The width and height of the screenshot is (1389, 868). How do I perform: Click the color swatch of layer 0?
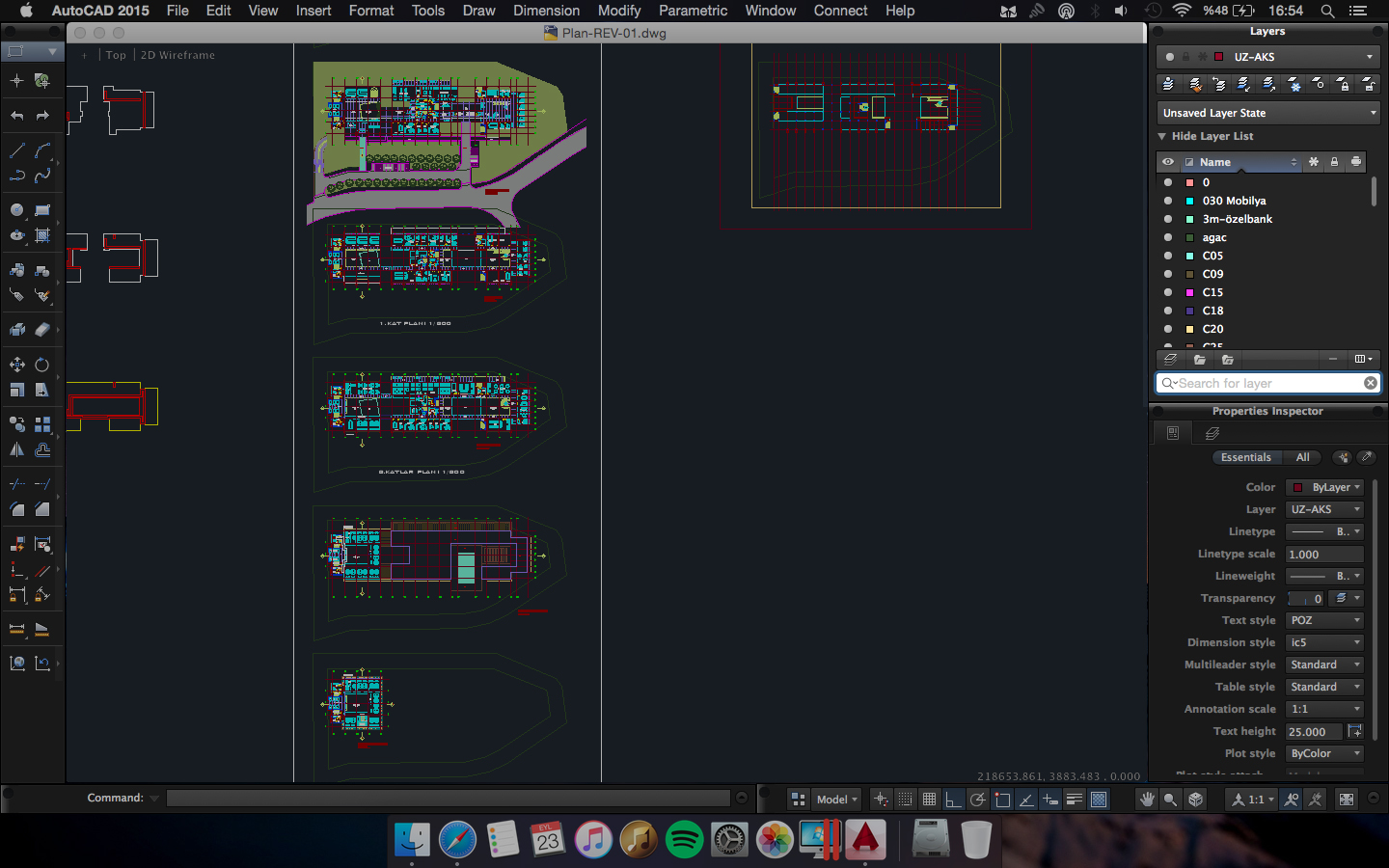(x=1189, y=182)
